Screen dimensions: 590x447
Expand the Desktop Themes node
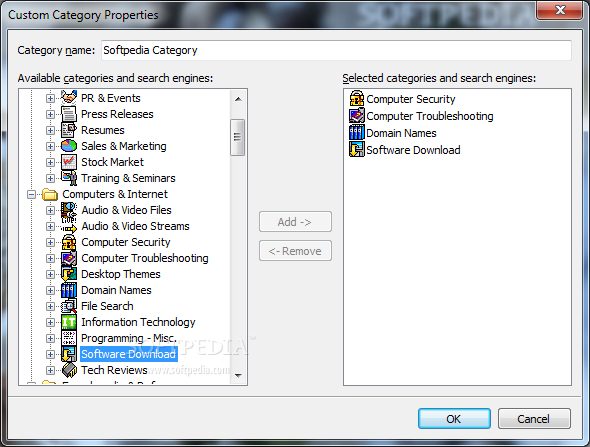(x=50, y=274)
